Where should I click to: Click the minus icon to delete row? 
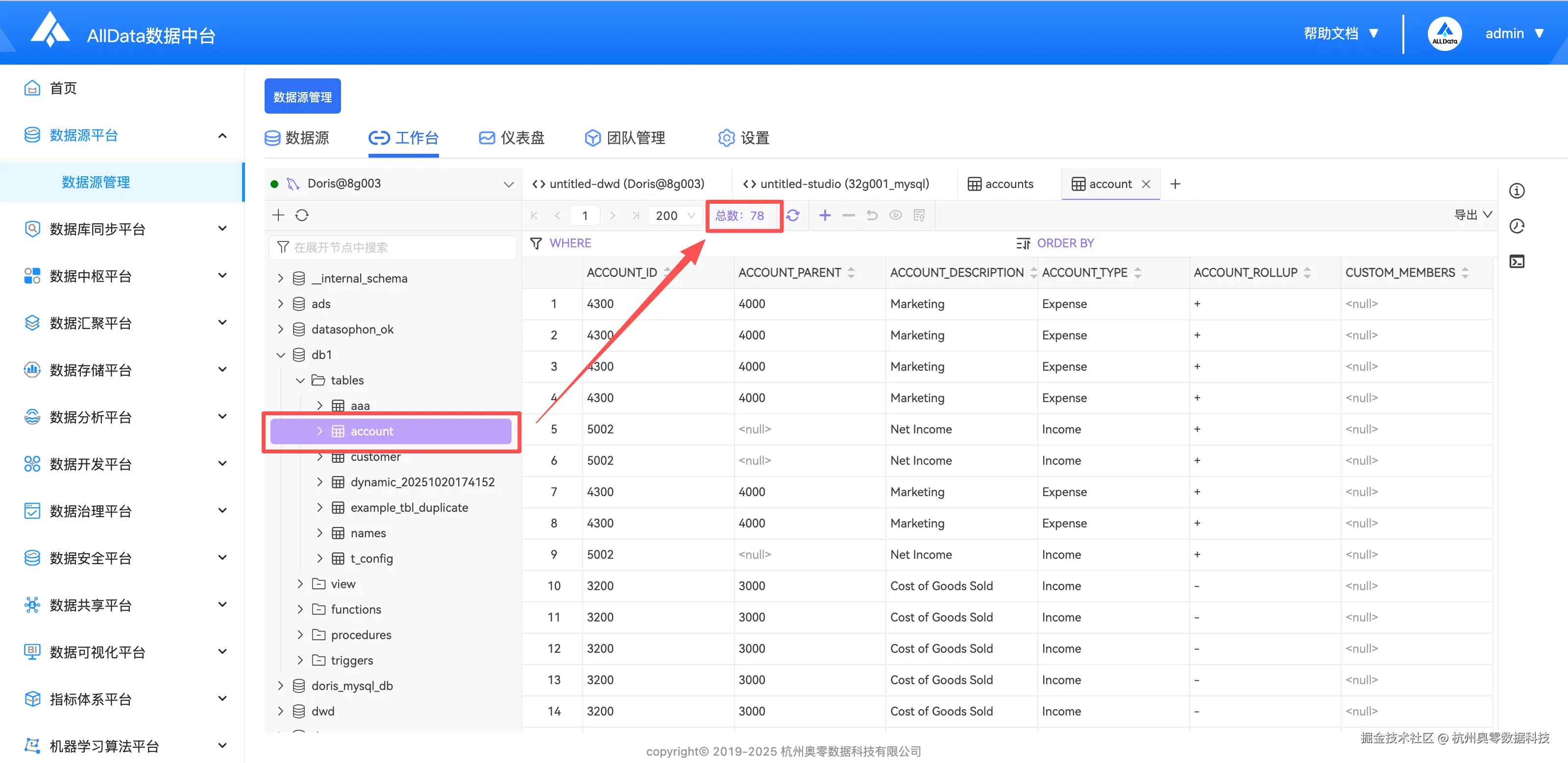tap(848, 215)
